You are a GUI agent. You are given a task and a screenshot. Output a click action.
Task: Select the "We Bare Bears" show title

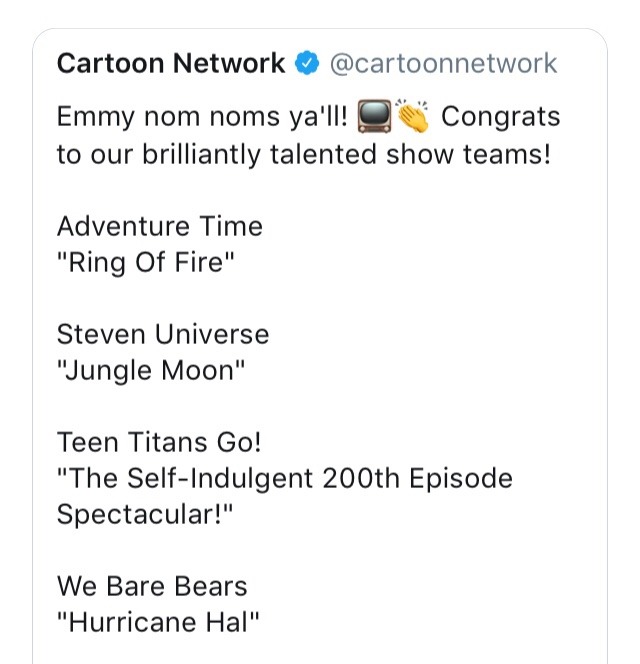point(152,585)
